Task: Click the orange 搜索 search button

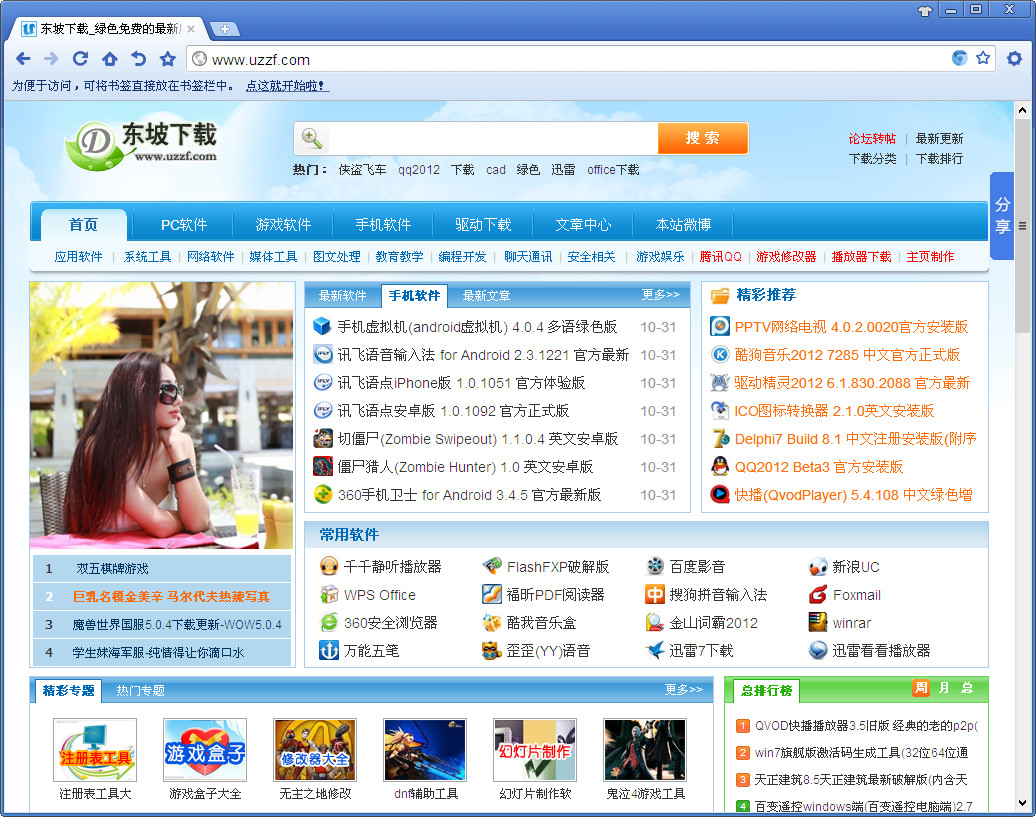Action: point(702,138)
